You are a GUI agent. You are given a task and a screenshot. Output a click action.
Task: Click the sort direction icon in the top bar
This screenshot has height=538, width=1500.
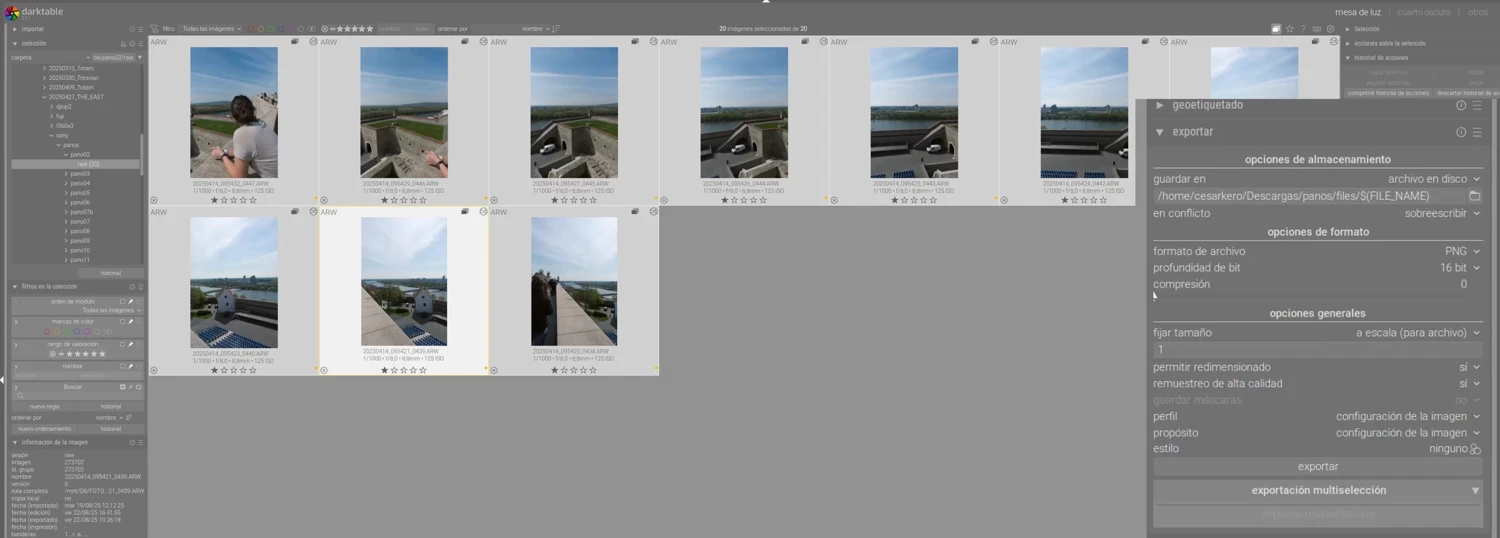(556, 29)
